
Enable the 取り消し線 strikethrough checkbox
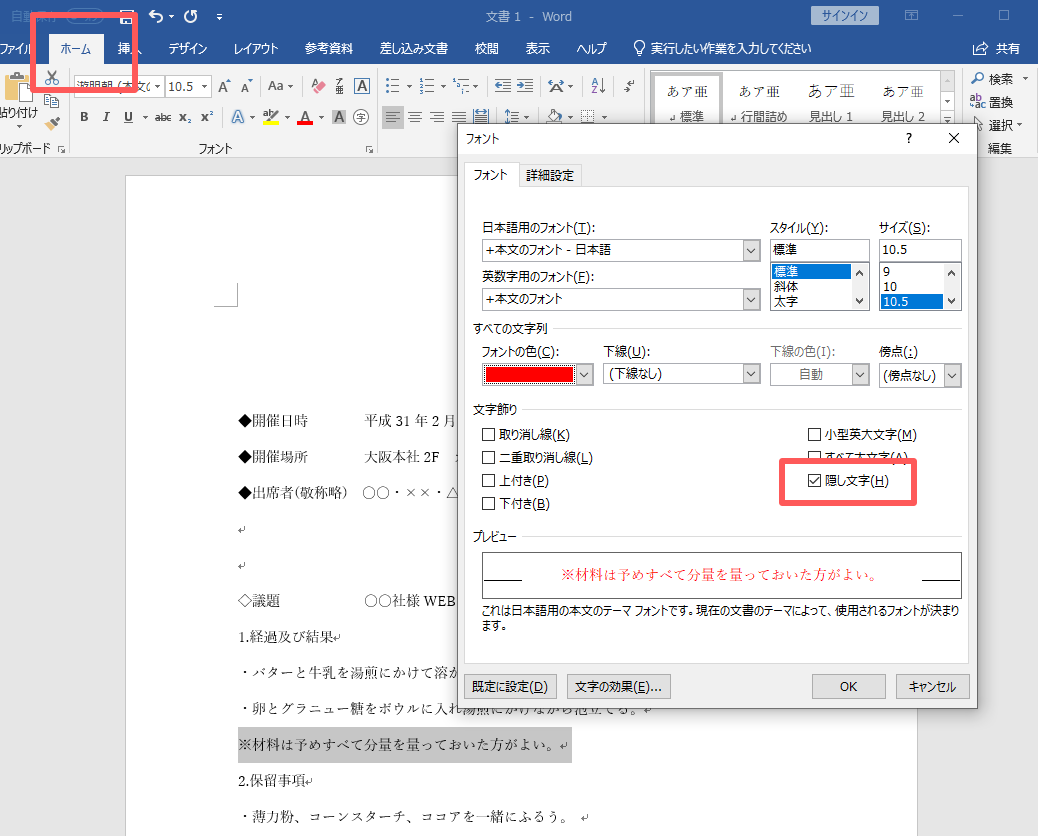[x=489, y=435]
